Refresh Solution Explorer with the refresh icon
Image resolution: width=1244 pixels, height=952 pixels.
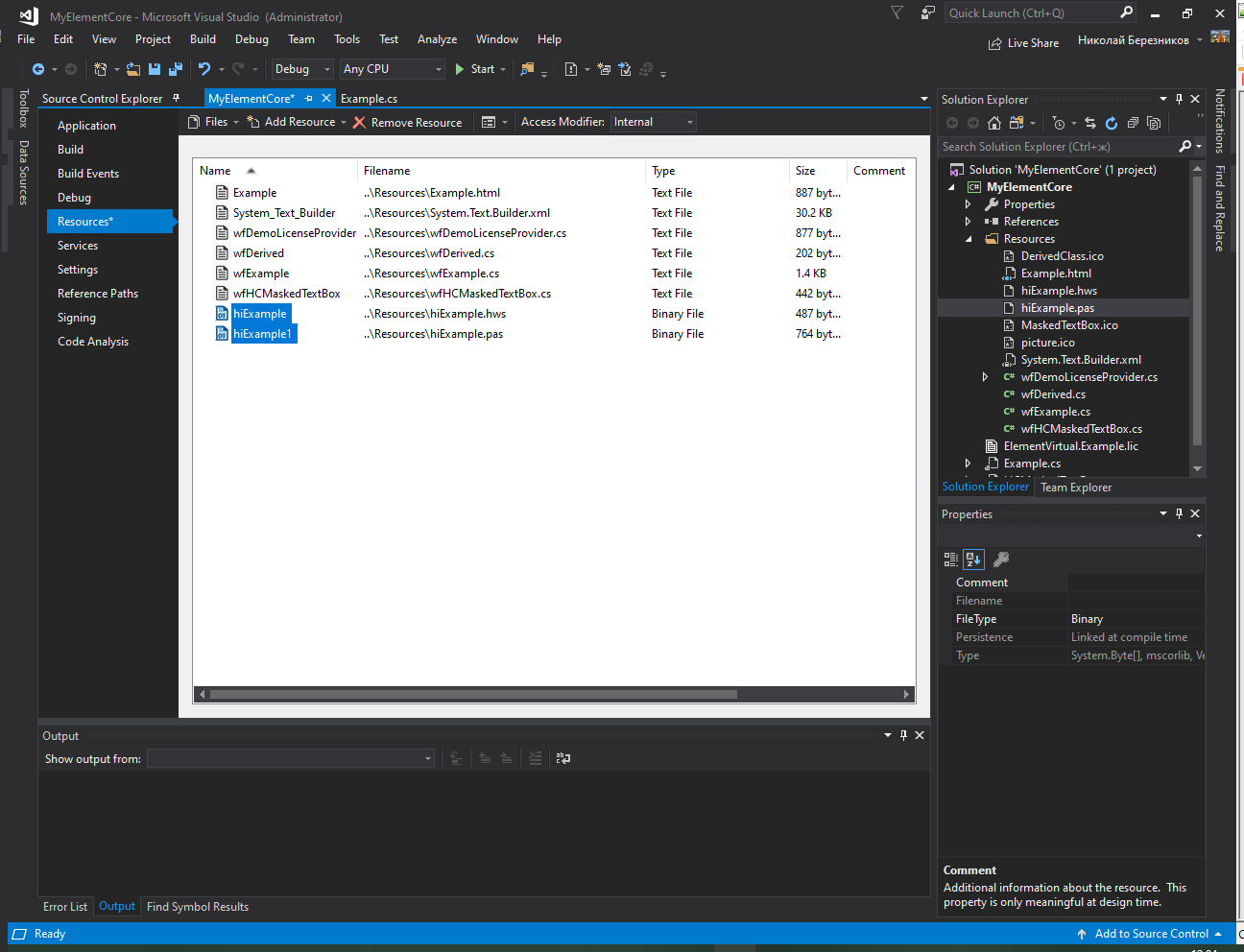[x=1112, y=123]
